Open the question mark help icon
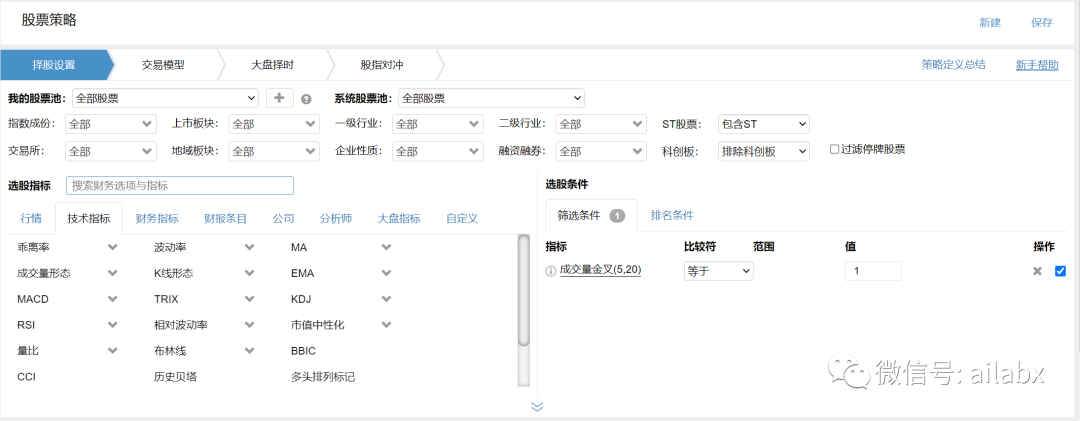 point(307,99)
